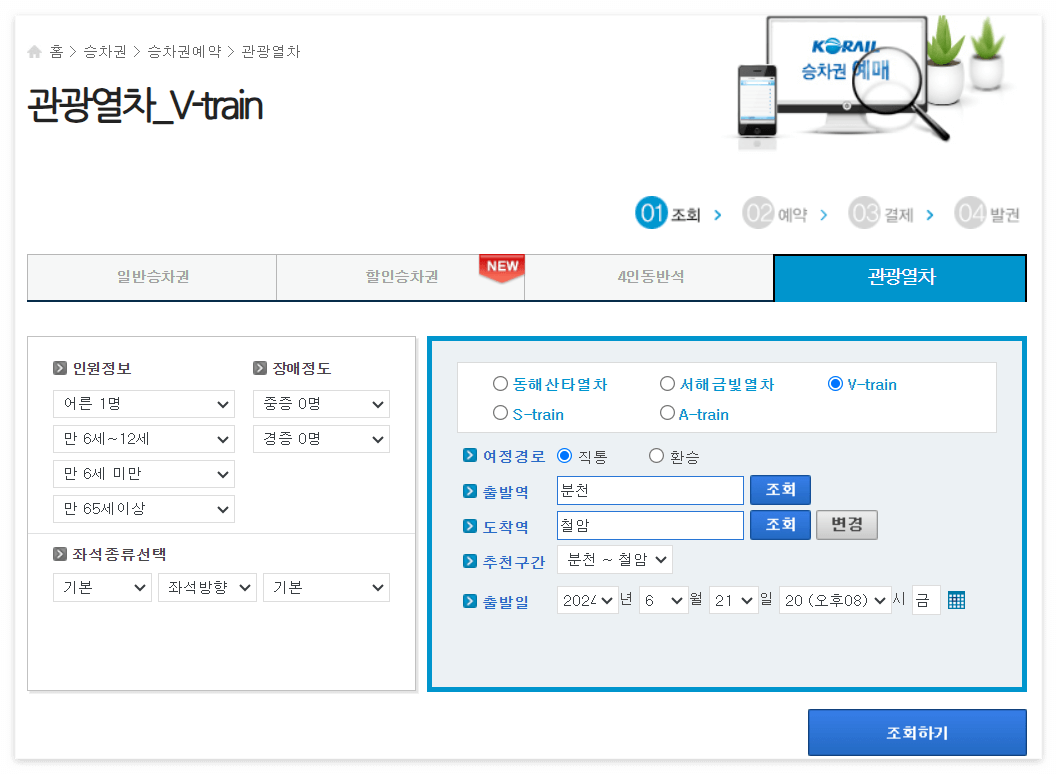
Task: Open the 어른 1명 passenger dropdown
Action: point(143,404)
